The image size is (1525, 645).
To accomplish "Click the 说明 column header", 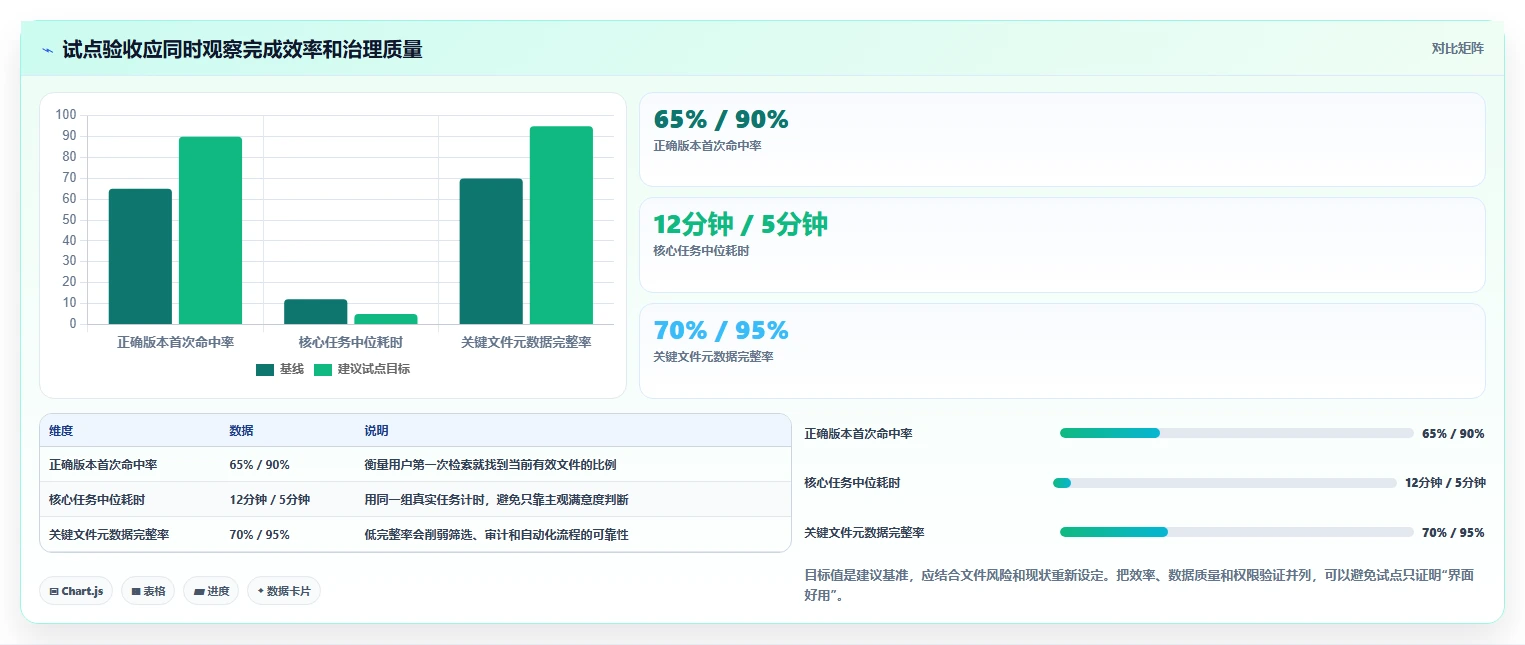I will (376, 431).
